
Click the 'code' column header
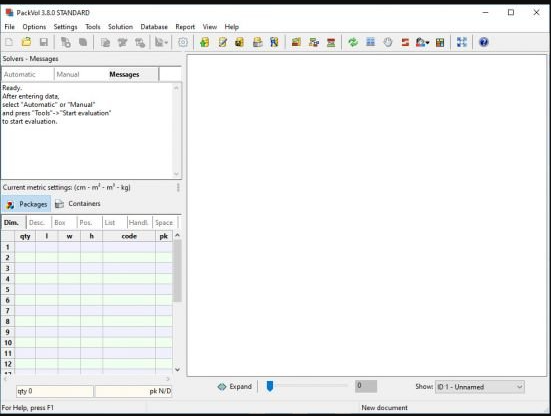129,236
